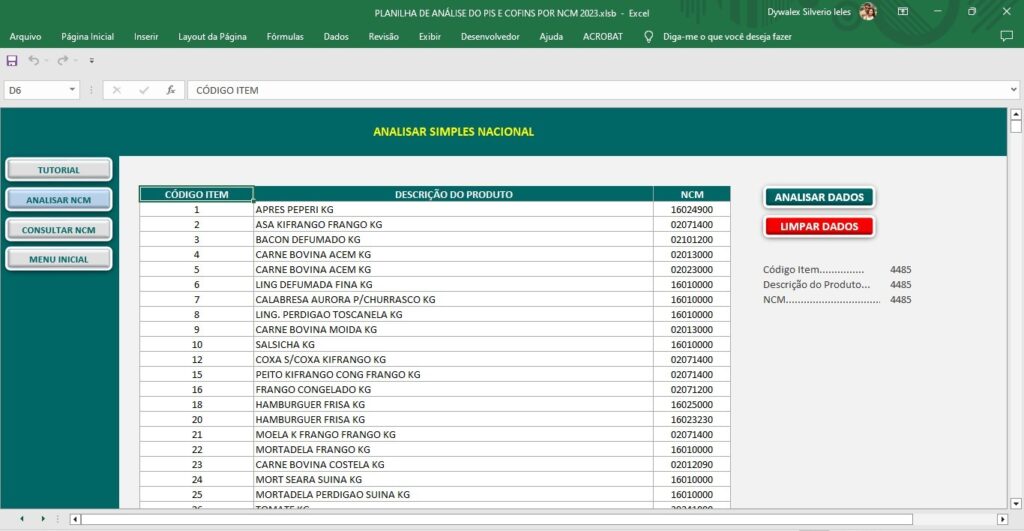This screenshot has width=1024, height=531.
Task: Open the comments speech bubble icon
Action: [1006, 36]
